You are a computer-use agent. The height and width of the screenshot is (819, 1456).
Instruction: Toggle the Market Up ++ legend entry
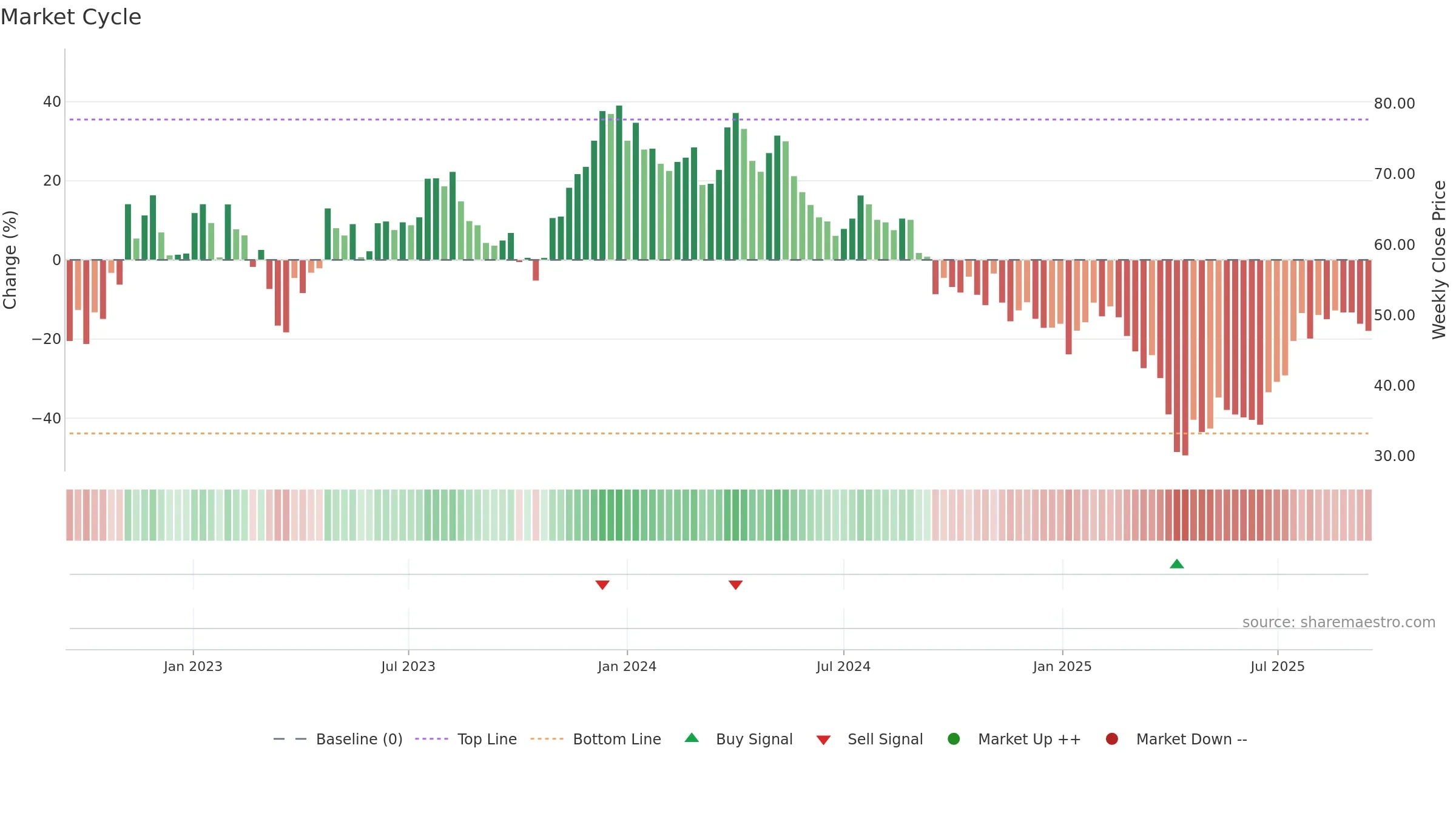pos(1014,739)
